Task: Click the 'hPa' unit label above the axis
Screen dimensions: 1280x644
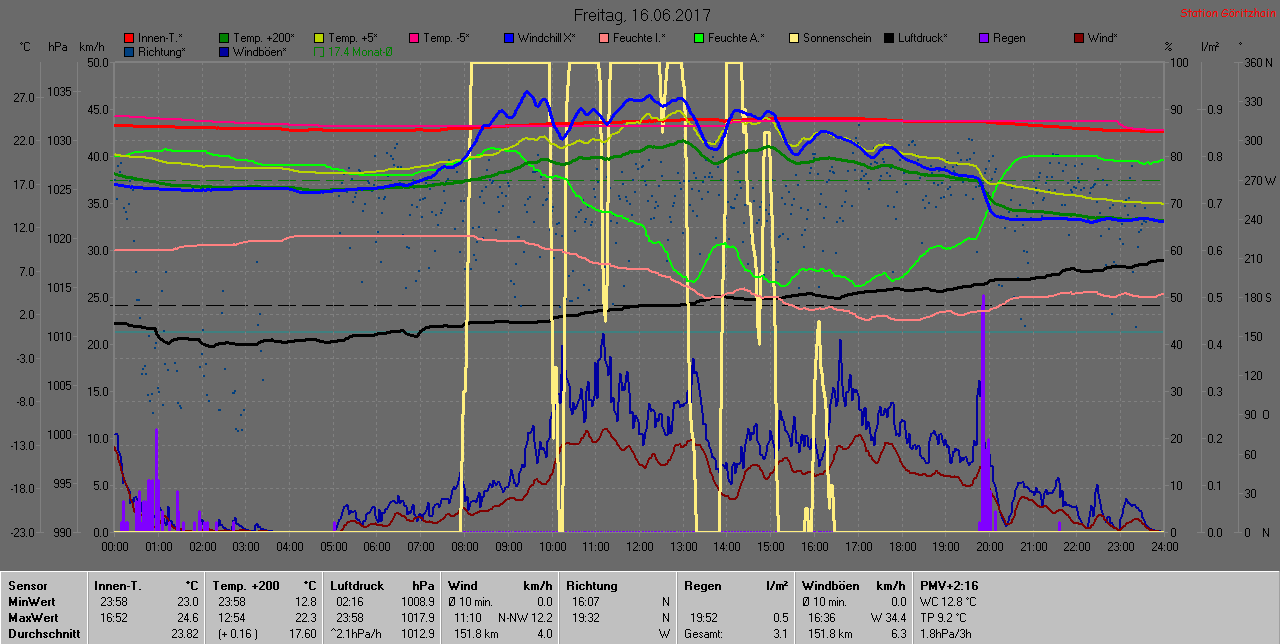Action: [57, 47]
